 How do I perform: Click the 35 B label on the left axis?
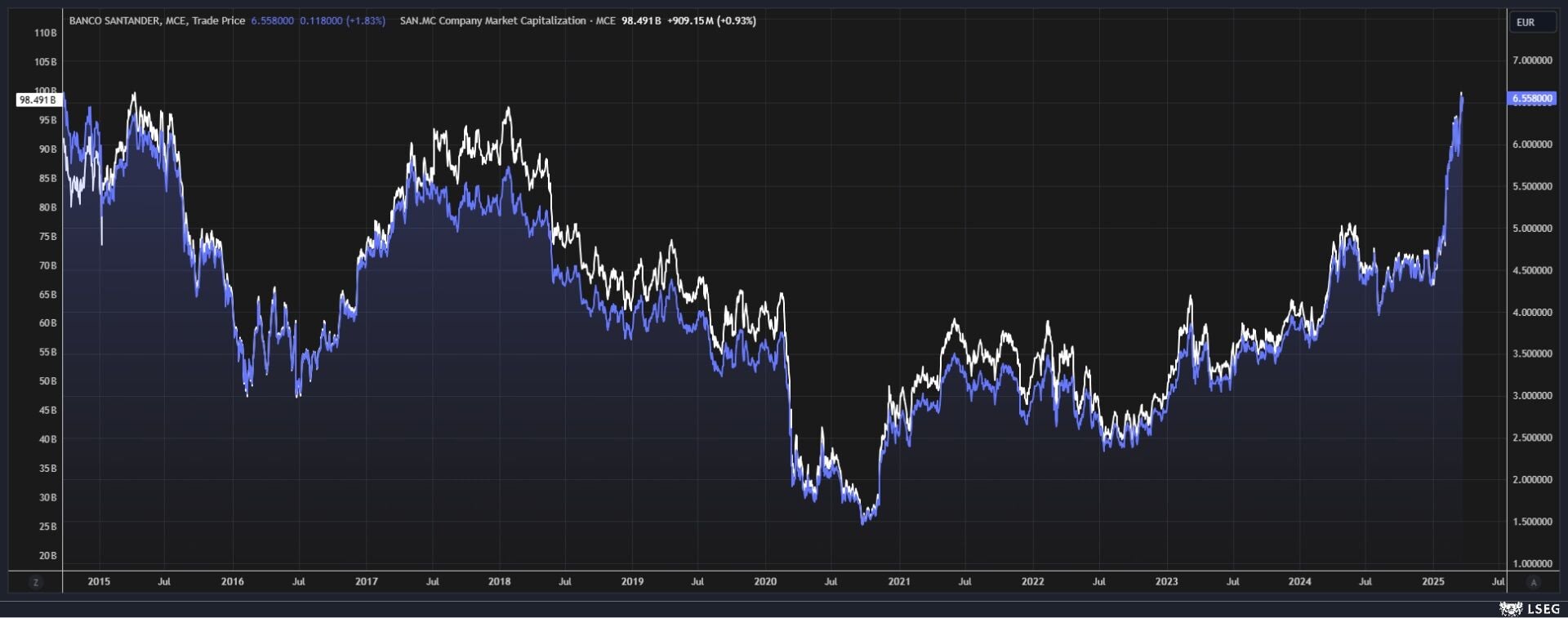pyautogui.click(x=48, y=469)
